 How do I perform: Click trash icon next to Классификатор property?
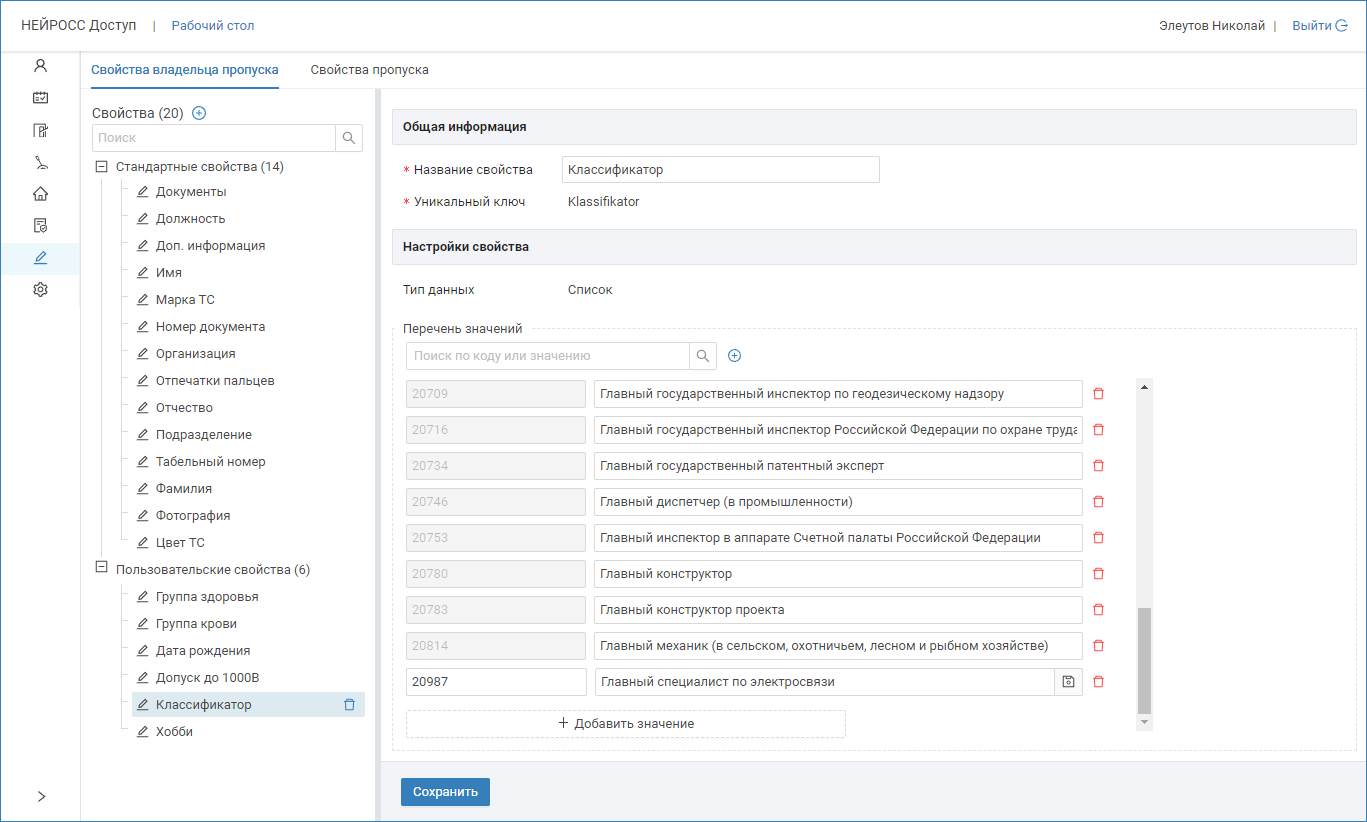(349, 705)
